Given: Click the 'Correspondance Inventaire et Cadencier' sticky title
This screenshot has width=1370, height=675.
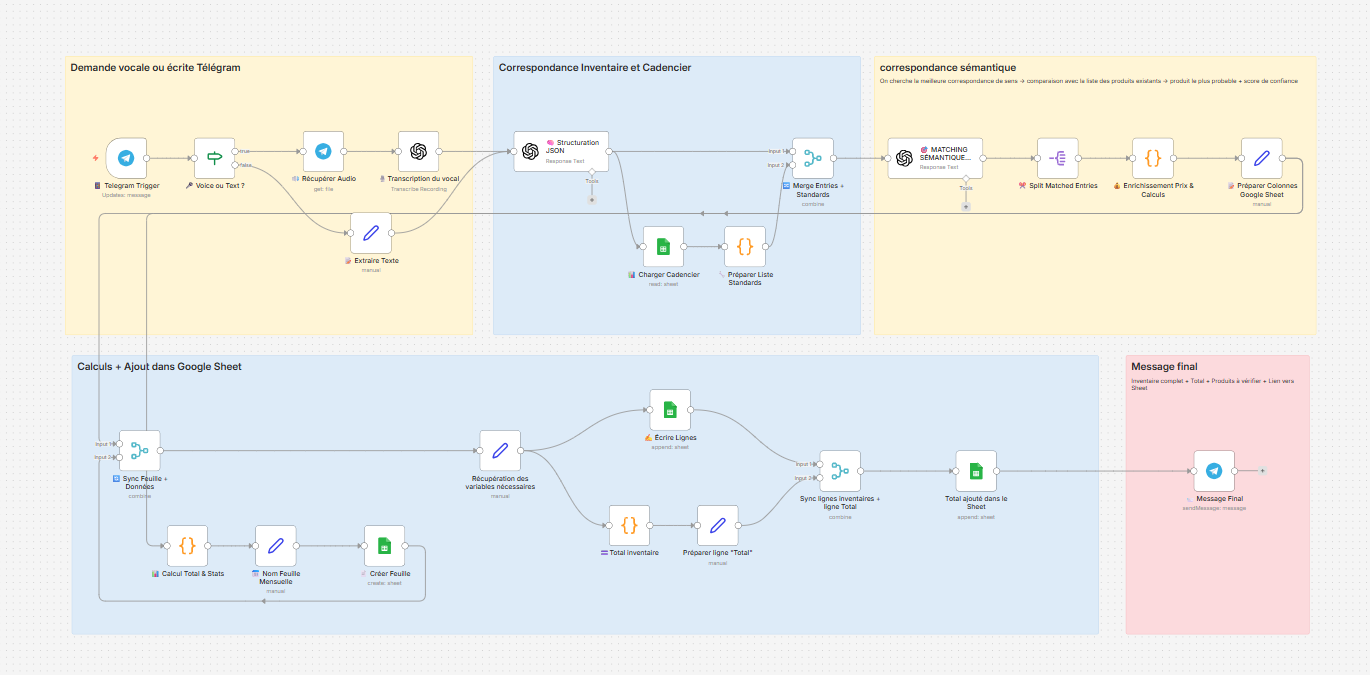Looking at the screenshot, I should click(x=595, y=68).
